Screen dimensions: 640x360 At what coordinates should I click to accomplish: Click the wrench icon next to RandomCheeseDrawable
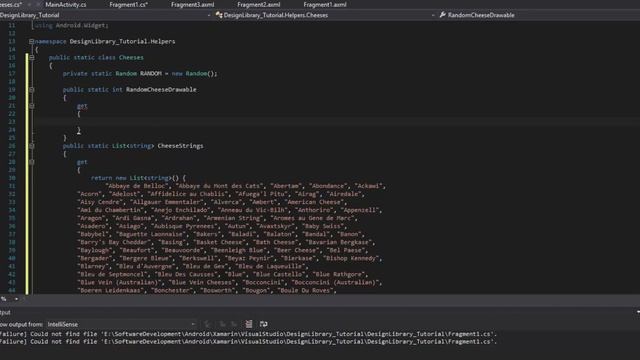coord(442,15)
